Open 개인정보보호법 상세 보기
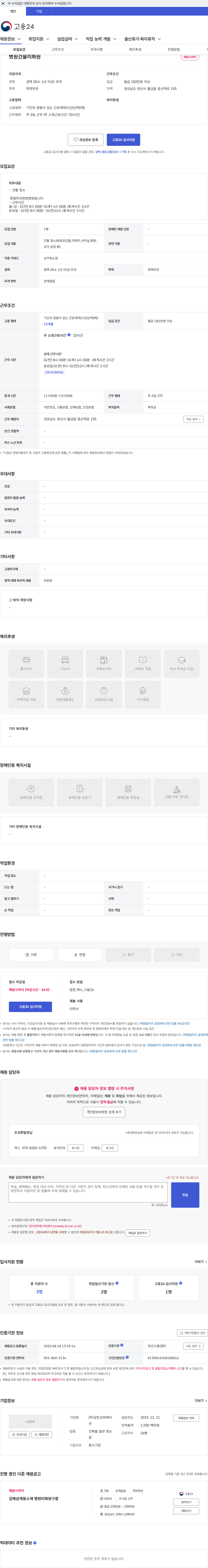This screenshot has height=1568, width=208. [104, 1112]
